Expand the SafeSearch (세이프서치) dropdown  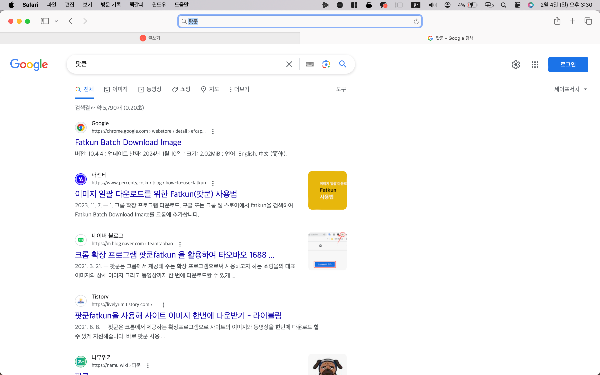(571, 89)
